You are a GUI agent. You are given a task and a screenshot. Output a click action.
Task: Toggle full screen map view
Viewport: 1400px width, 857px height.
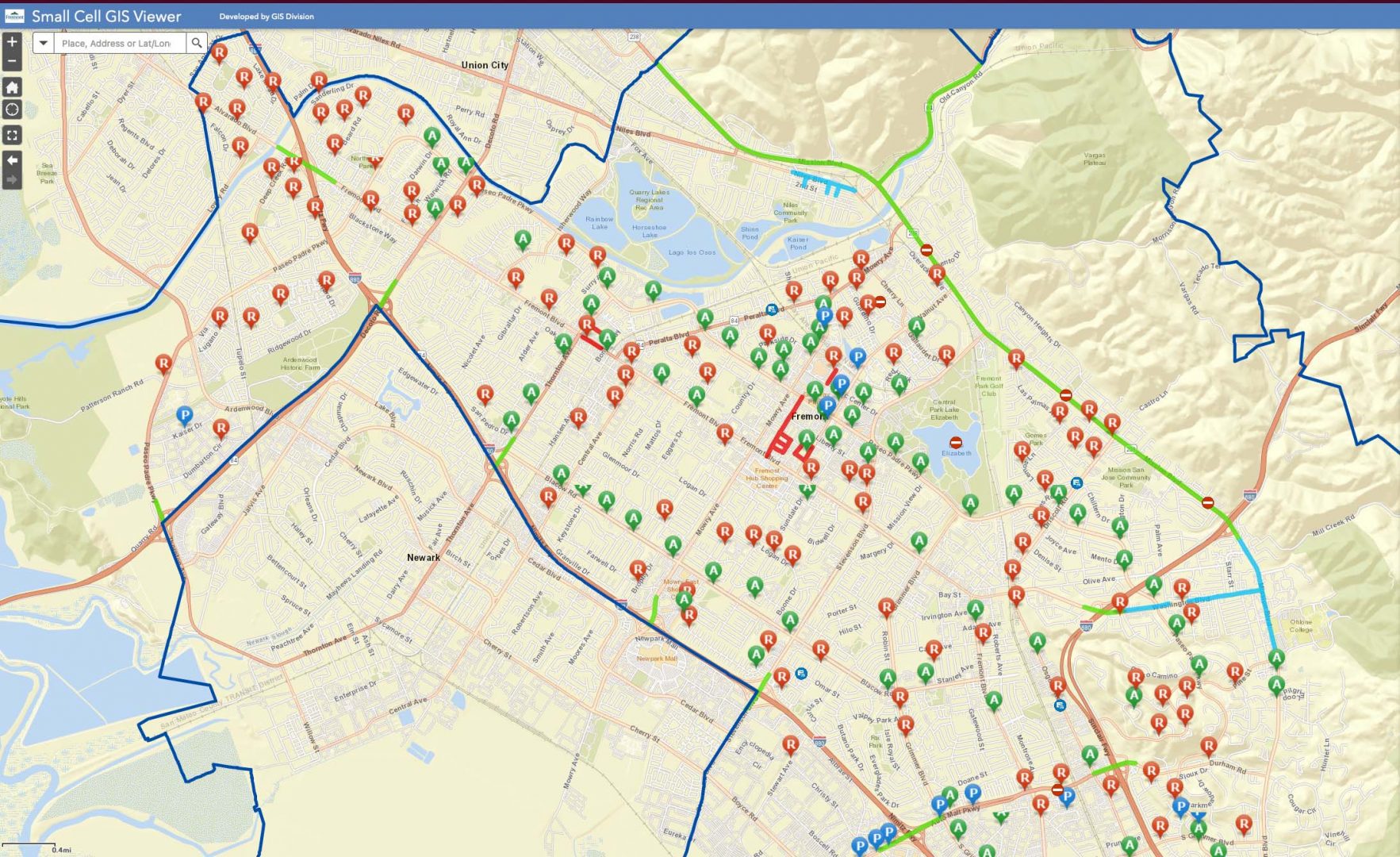point(12,136)
